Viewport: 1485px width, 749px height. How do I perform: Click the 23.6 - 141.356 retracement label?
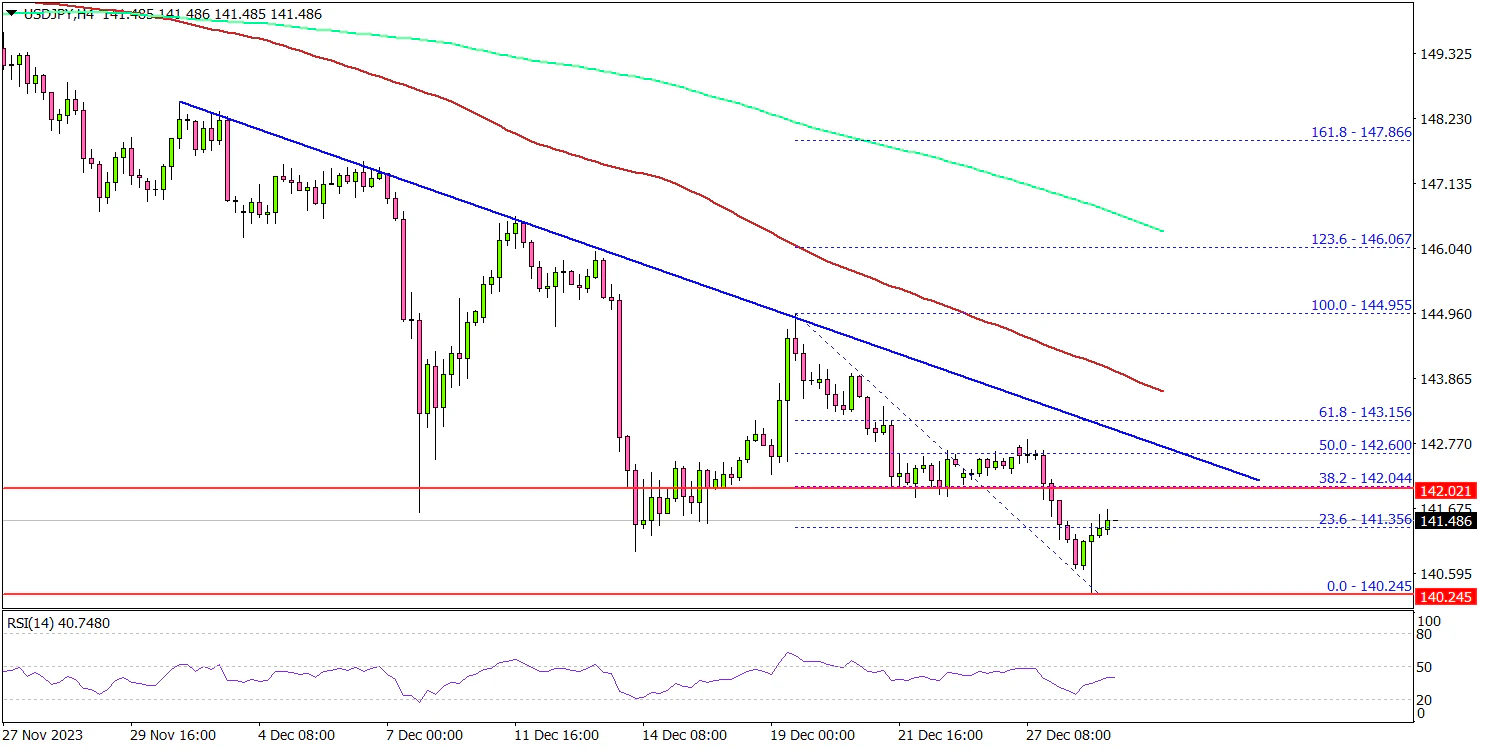(1365, 519)
